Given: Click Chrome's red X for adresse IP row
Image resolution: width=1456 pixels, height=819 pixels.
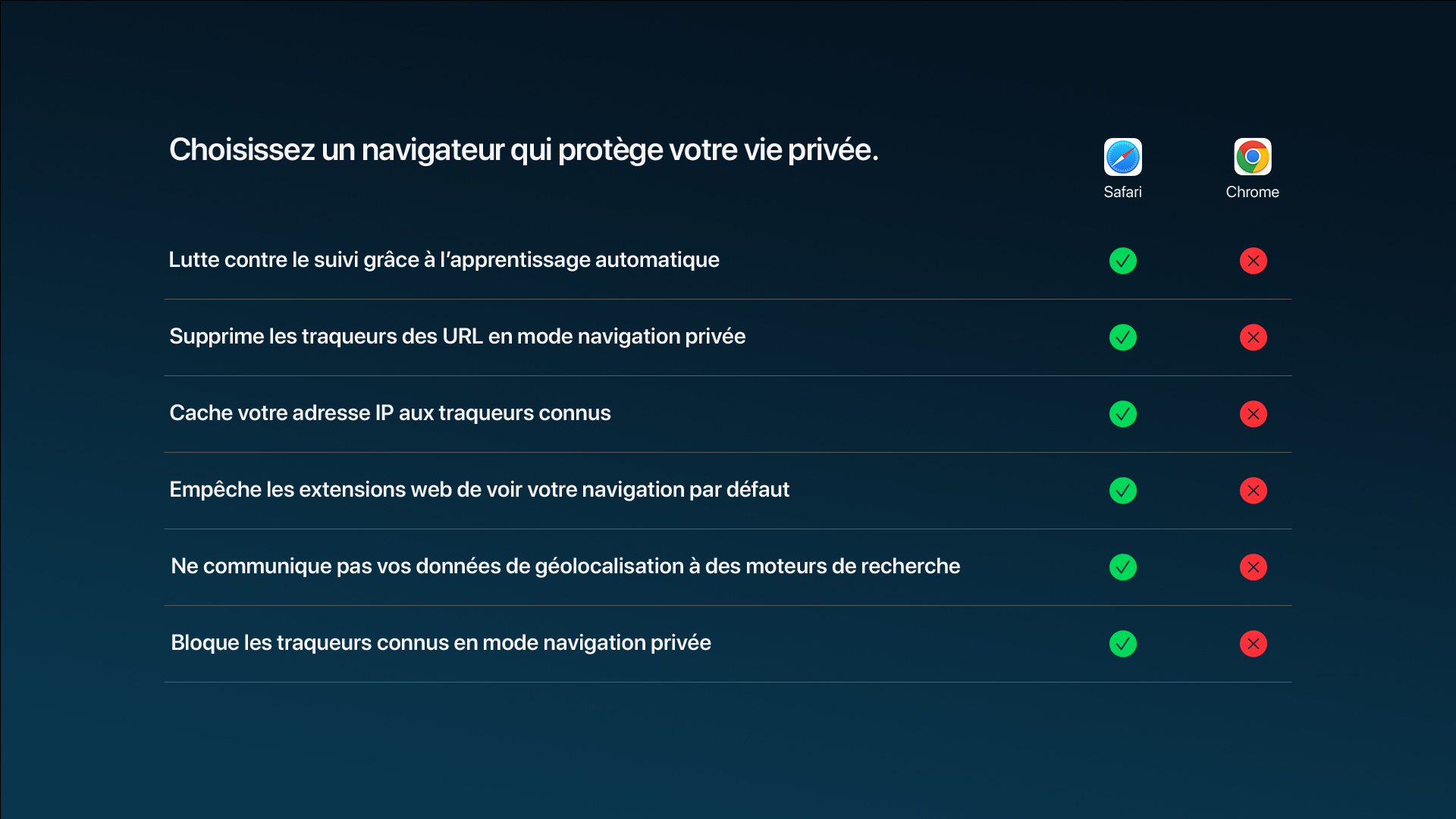Looking at the screenshot, I should [1254, 414].
